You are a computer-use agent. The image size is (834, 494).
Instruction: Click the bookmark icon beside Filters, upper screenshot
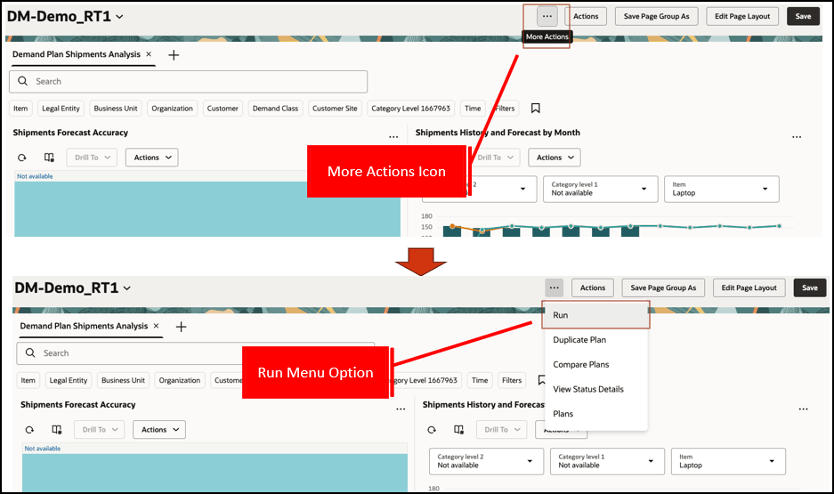tap(536, 108)
